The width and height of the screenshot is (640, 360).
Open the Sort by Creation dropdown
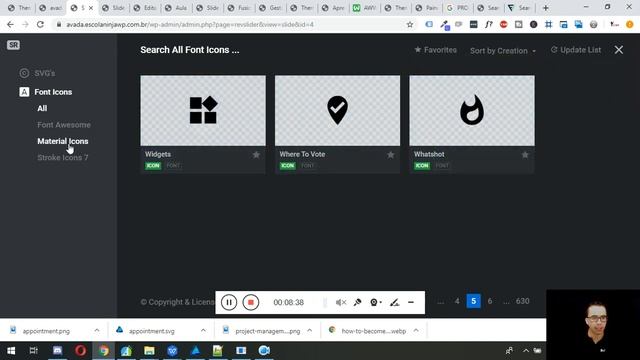[x=503, y=51]
